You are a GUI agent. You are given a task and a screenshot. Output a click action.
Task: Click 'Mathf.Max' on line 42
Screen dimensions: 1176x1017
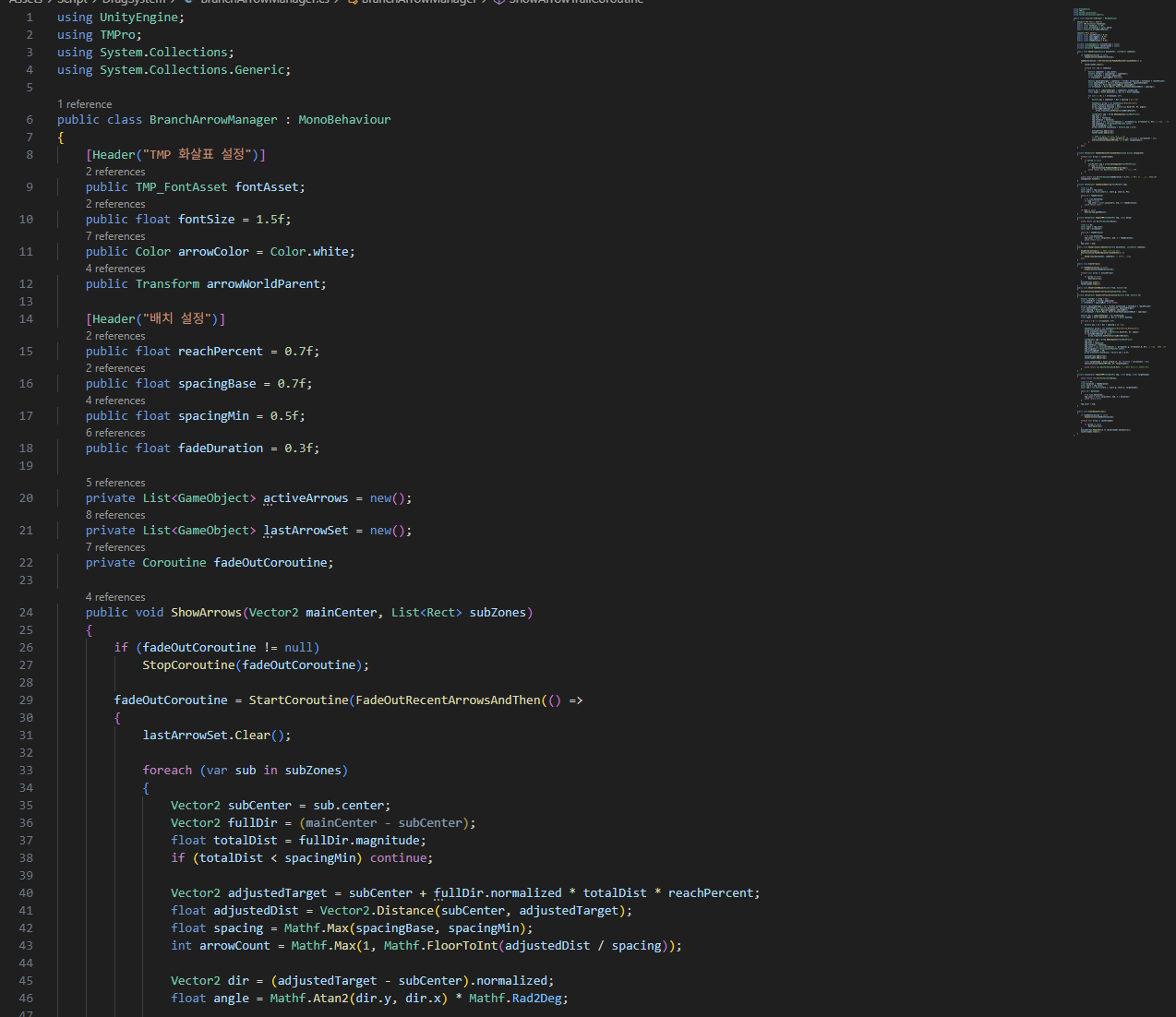coord(316,928)
